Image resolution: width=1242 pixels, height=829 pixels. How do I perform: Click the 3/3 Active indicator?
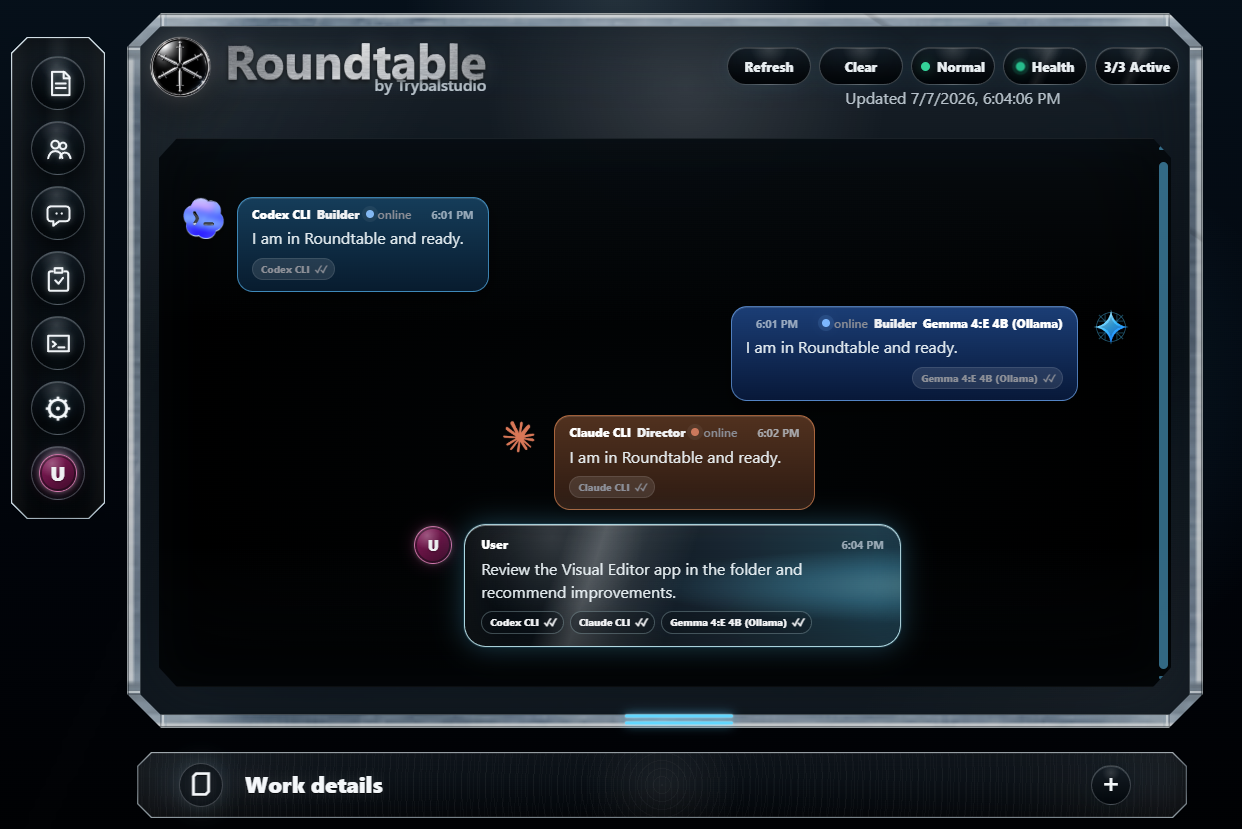[1137, 67]
